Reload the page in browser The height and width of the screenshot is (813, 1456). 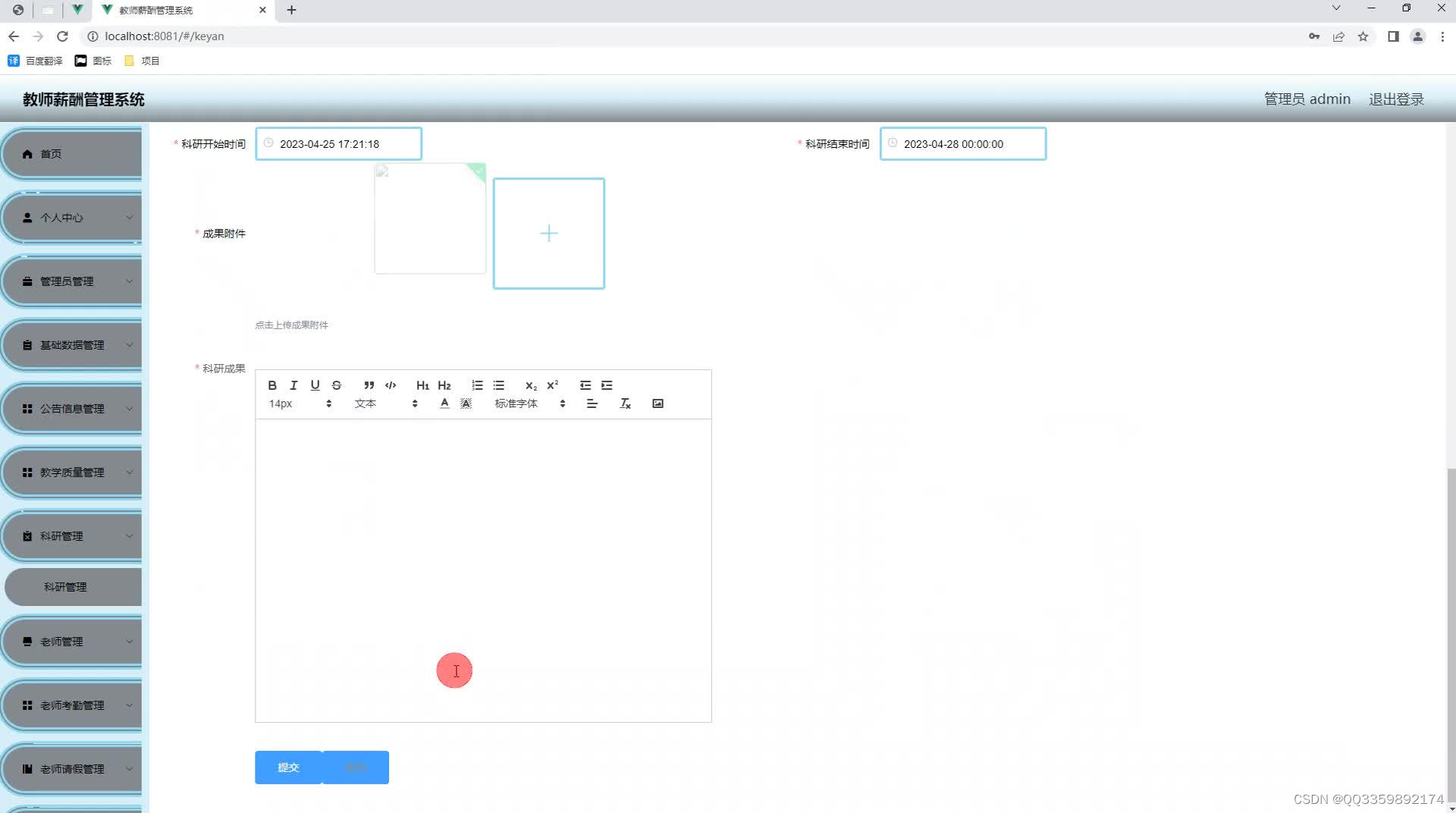pyautogui.click(x=63, y=36)
